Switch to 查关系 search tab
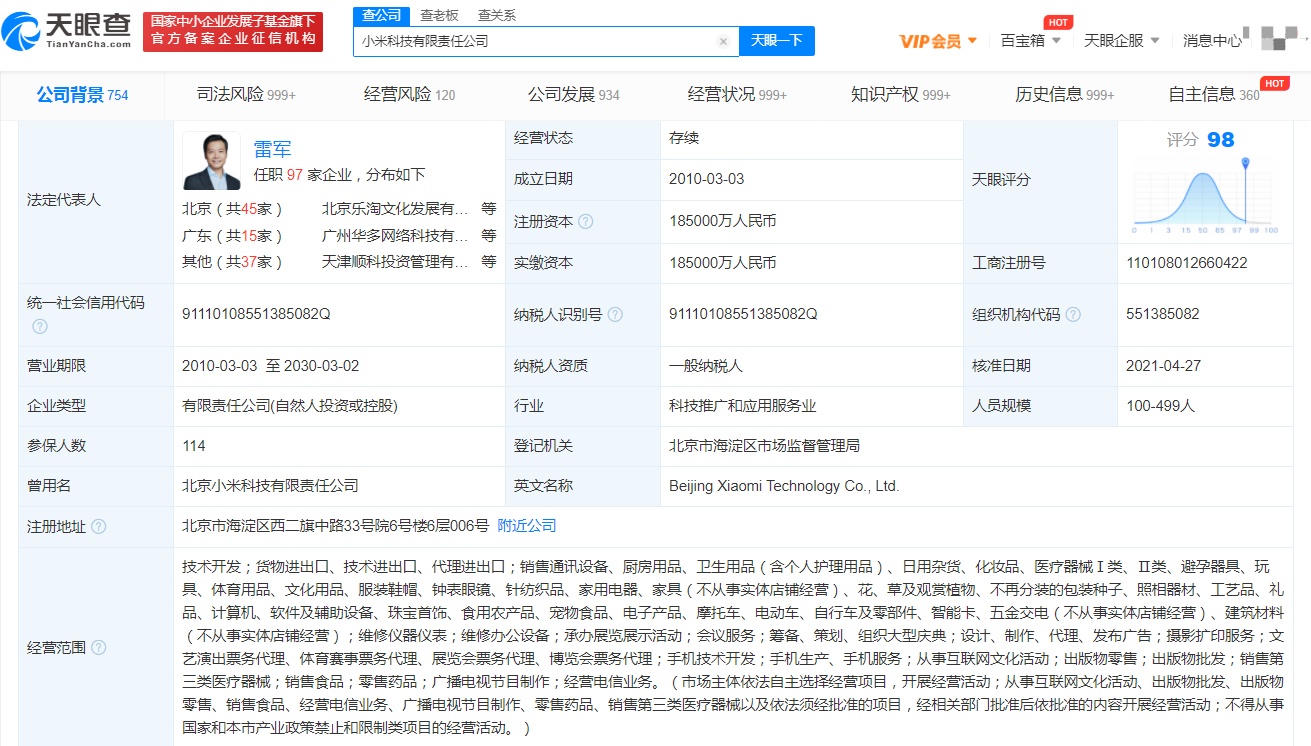1311x746 pixels. tap(497, 15)
